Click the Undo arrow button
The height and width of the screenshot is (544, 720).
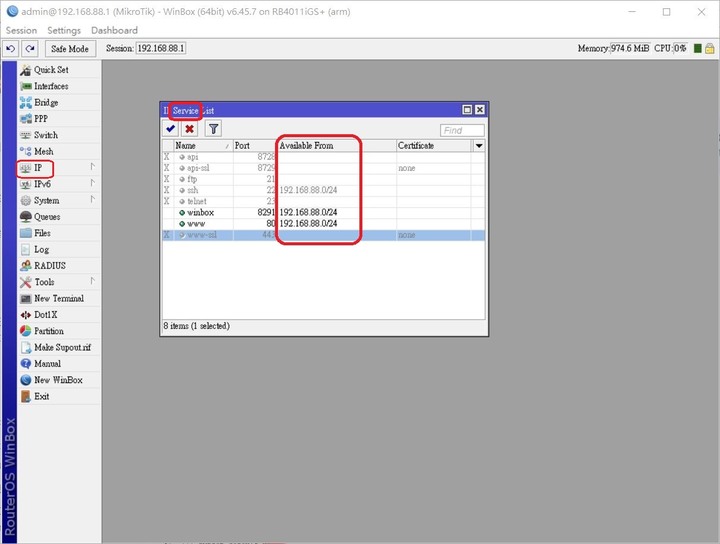pos(11,48)
